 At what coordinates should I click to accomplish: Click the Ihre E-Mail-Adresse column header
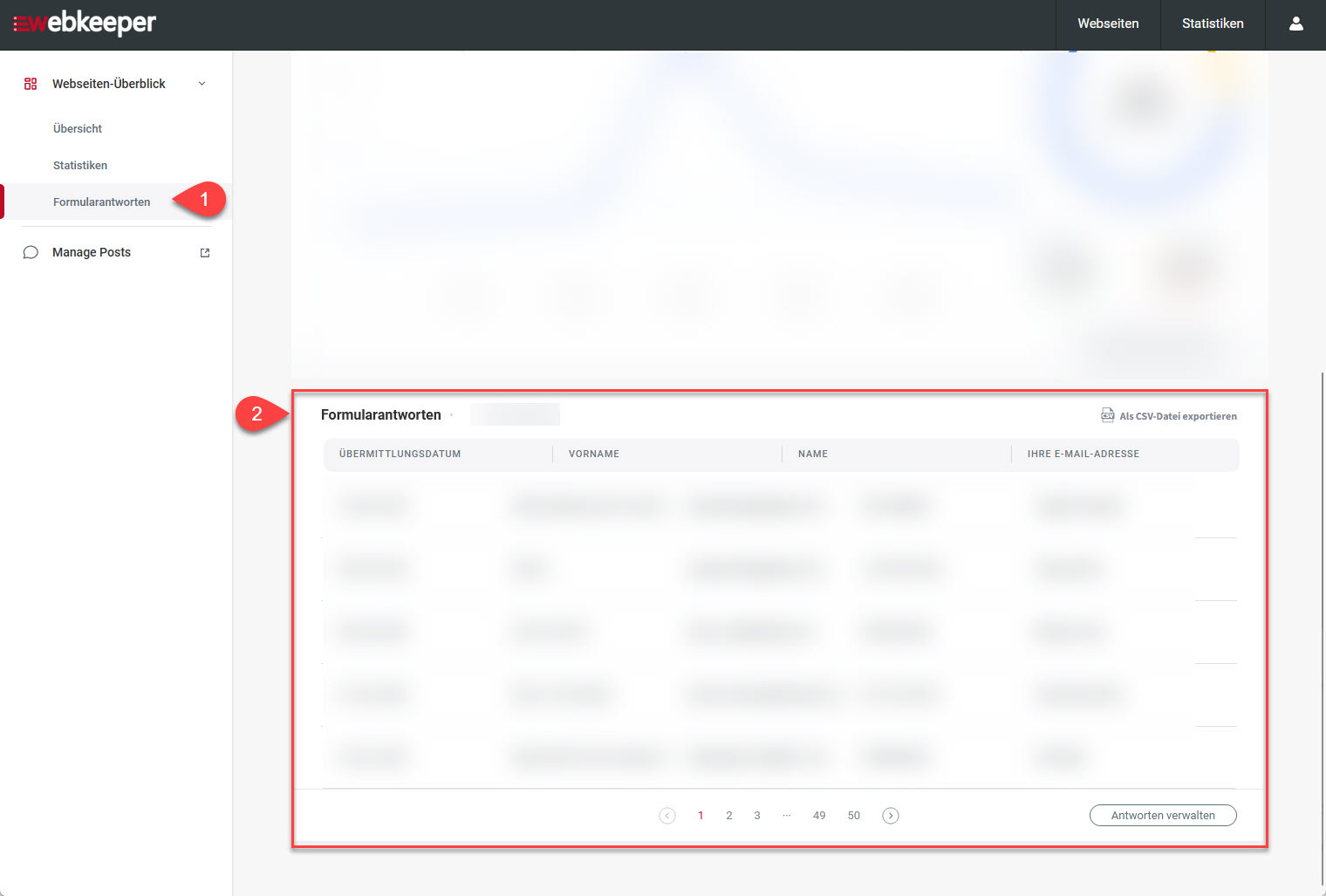[x=1083, y=454]
